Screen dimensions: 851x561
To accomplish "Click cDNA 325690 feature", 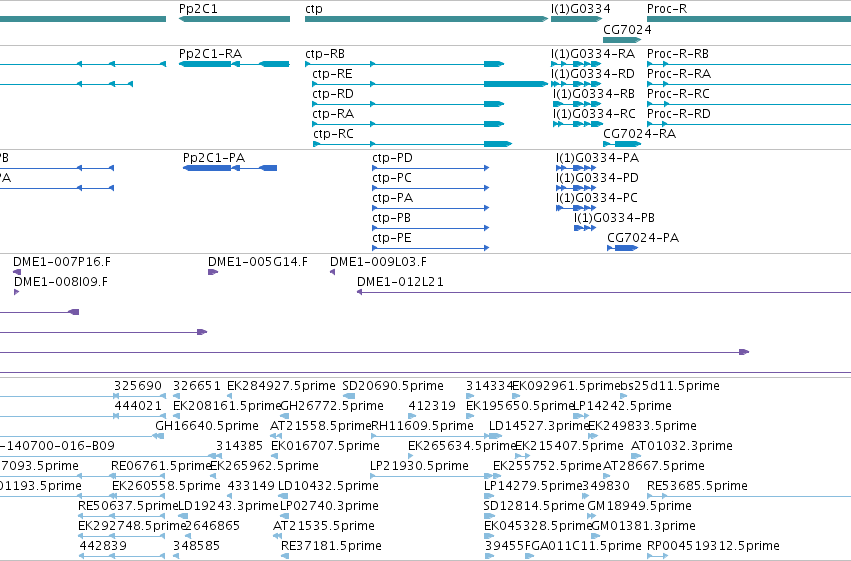I will pos(139,396).
